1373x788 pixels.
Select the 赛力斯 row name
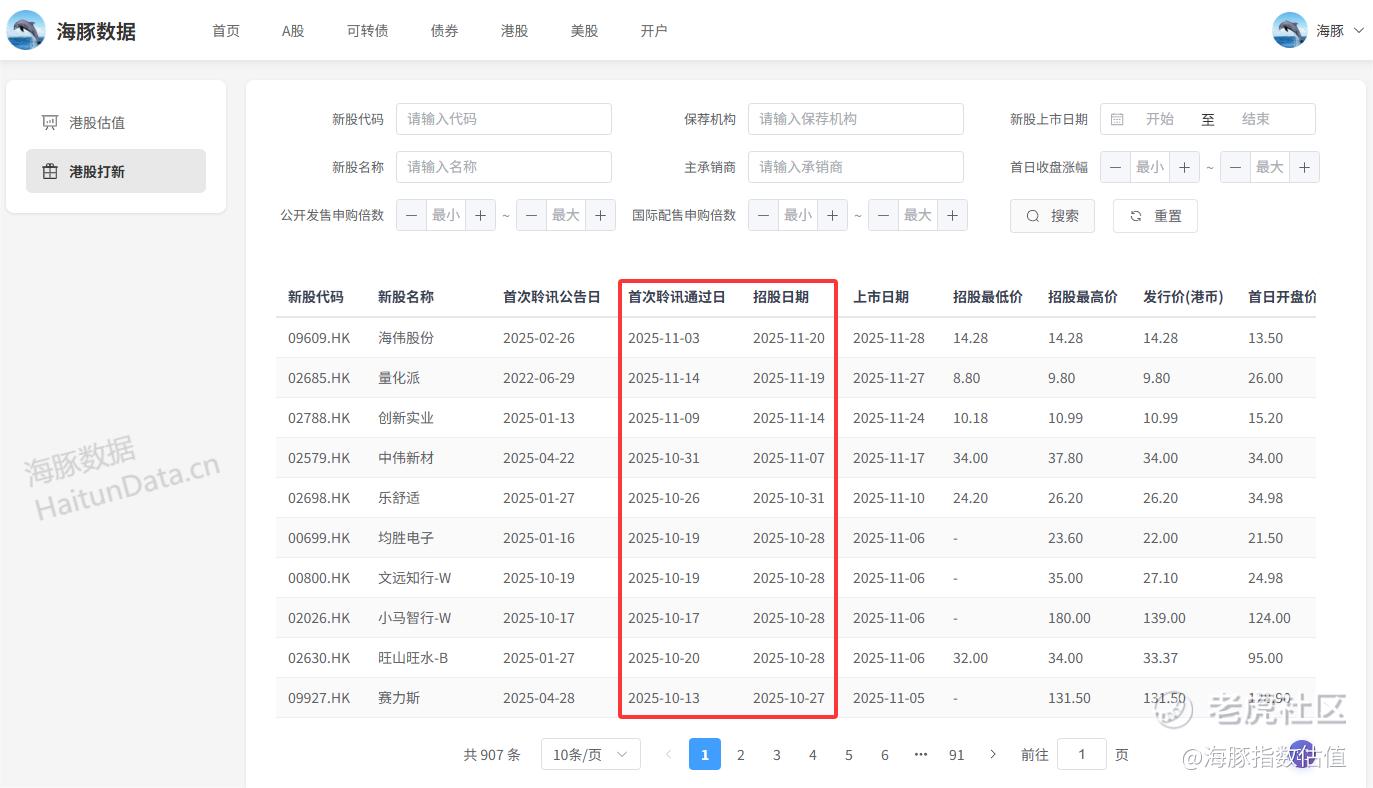[399, 698]
